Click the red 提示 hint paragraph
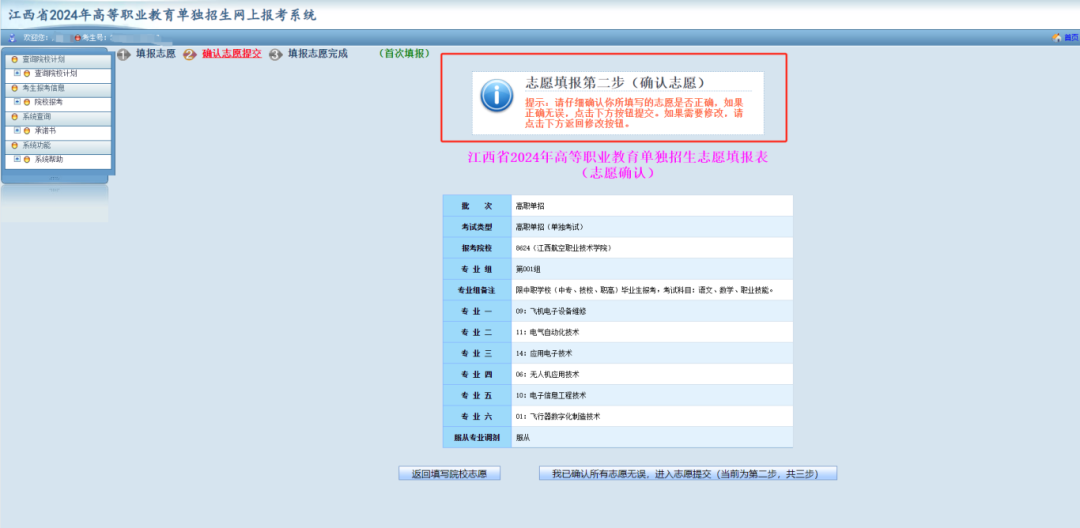The image size is (1080, 528). pyautogui.click(x=634, y=113)
